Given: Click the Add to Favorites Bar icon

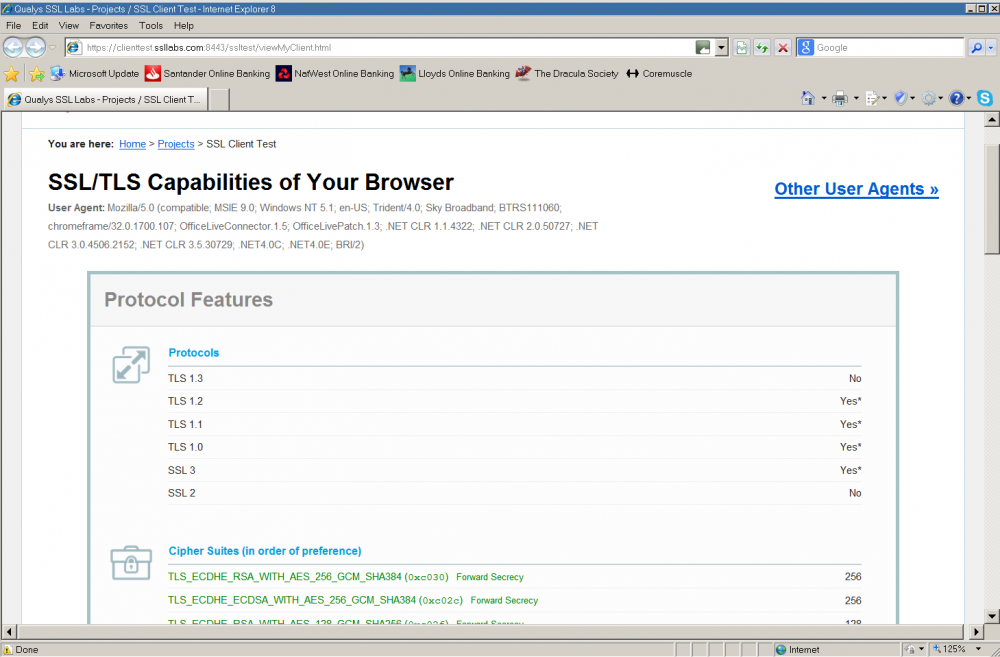Looking at the screenshot, I should click(37, 73).
